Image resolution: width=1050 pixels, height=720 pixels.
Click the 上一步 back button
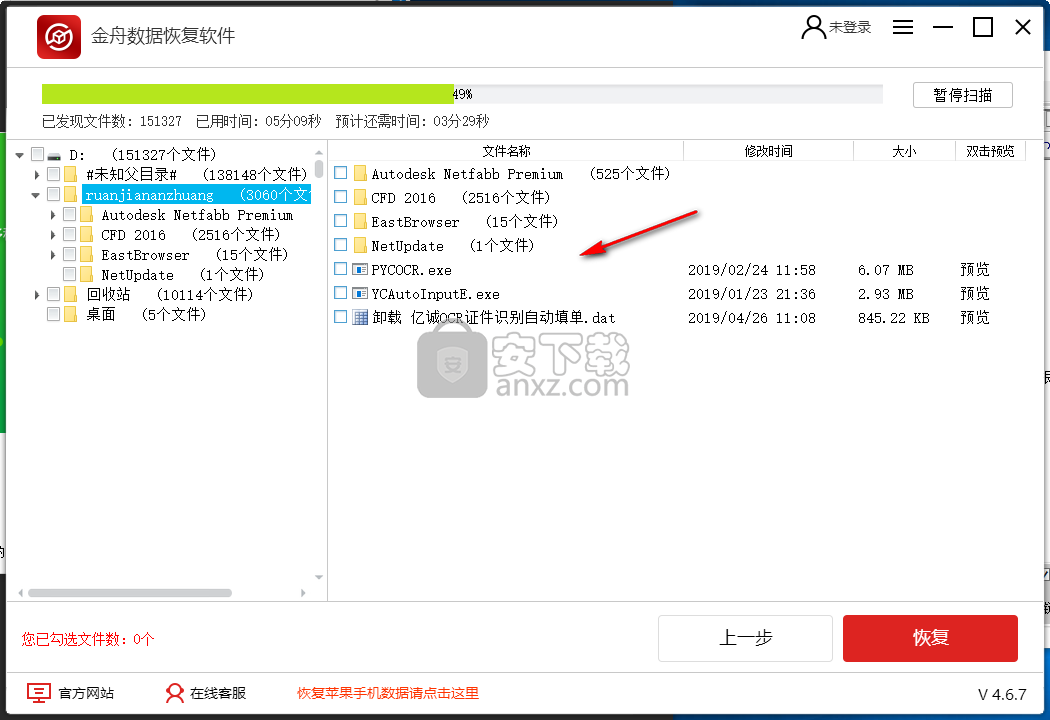745,638
